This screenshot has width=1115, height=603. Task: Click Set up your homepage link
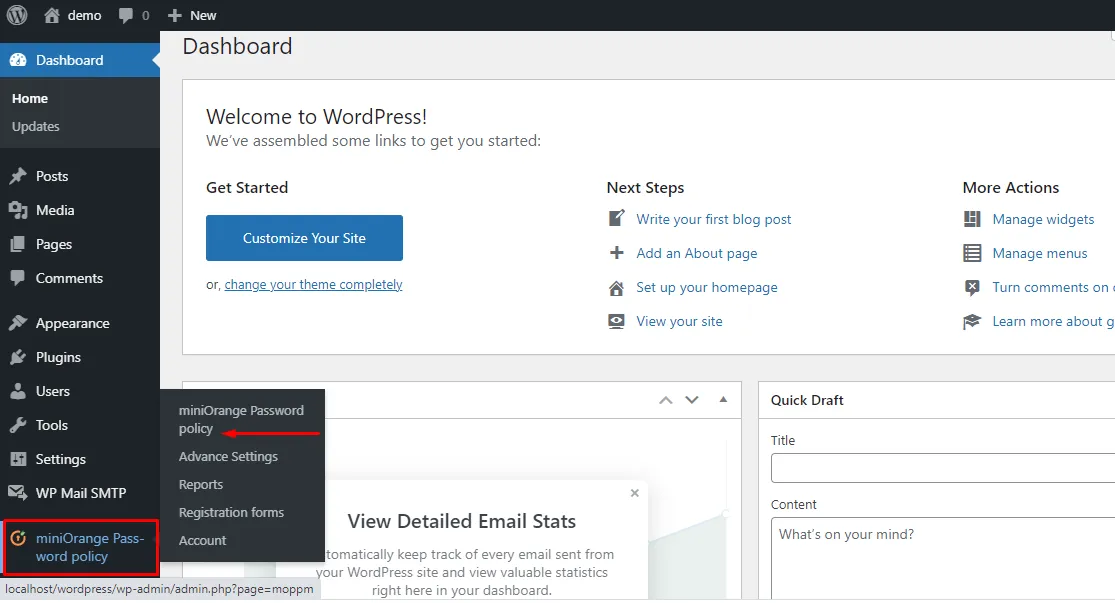tap(707, 287)
